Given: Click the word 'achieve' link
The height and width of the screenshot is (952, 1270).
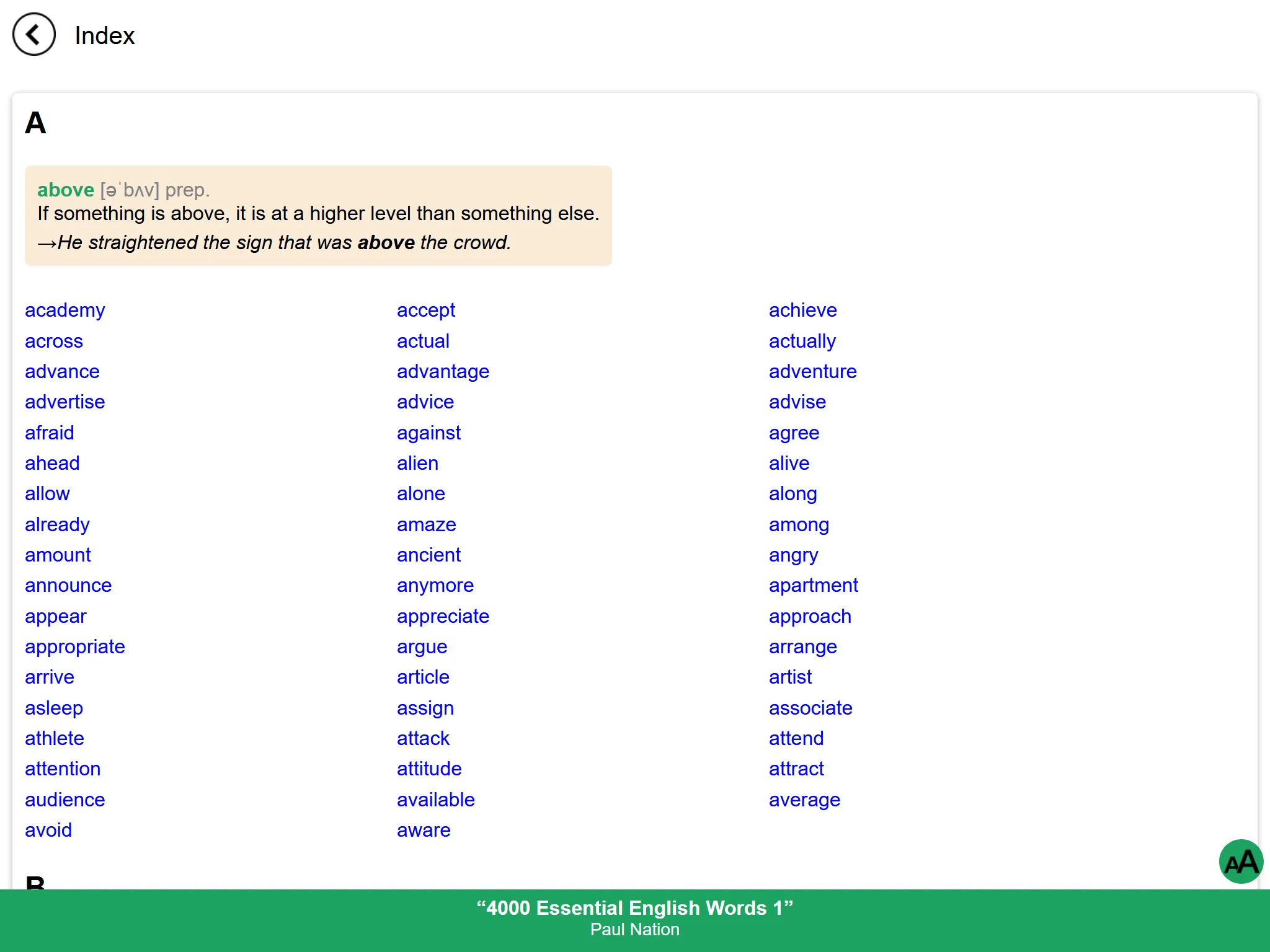Looking at the screenshot, I should click(802, 310).
